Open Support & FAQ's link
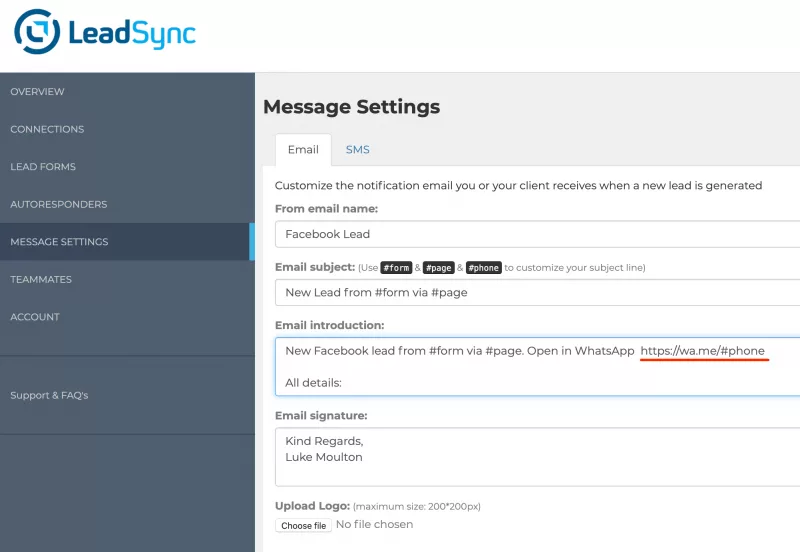 tap(49, 395)
